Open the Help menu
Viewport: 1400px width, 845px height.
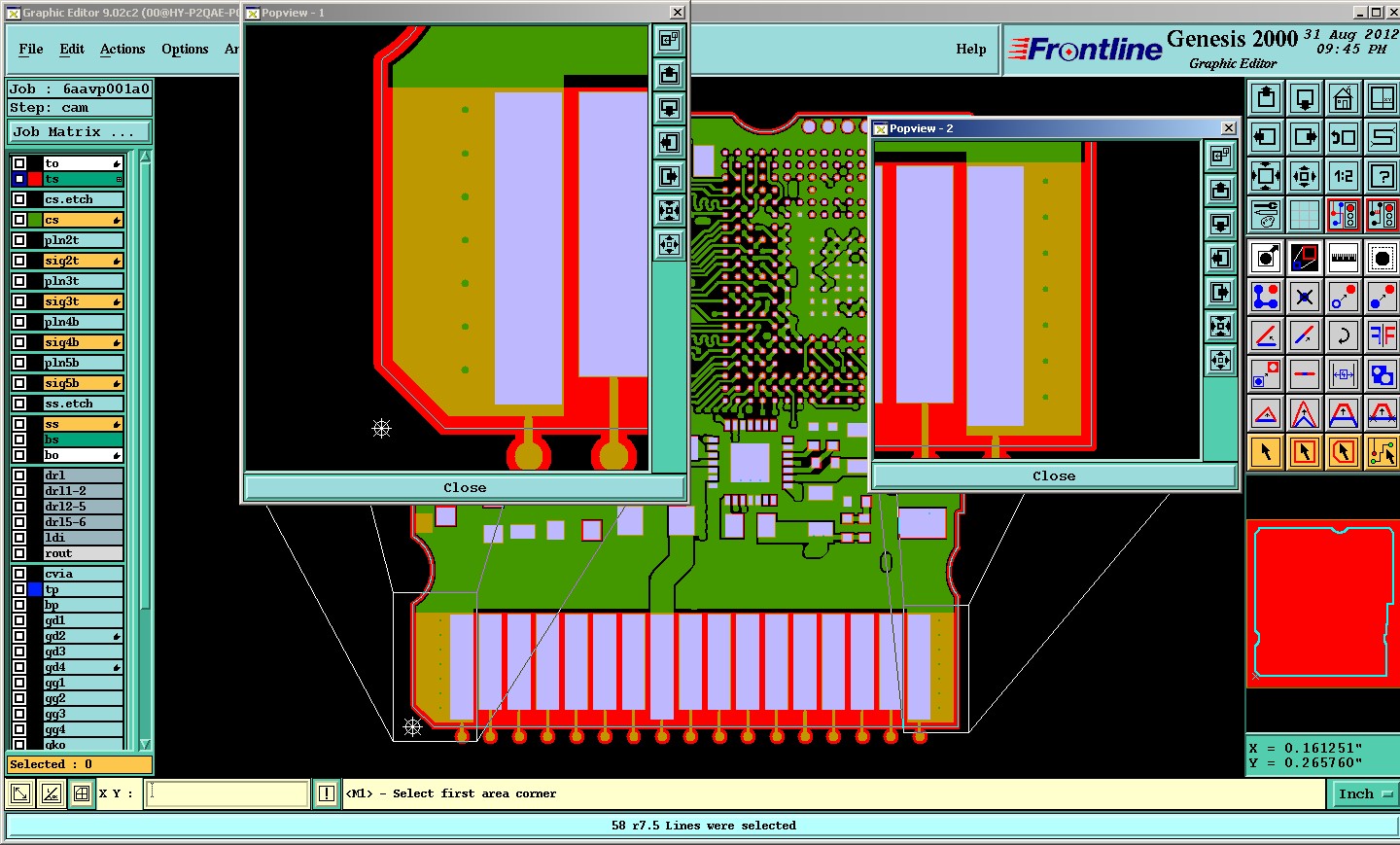[970, 49]
